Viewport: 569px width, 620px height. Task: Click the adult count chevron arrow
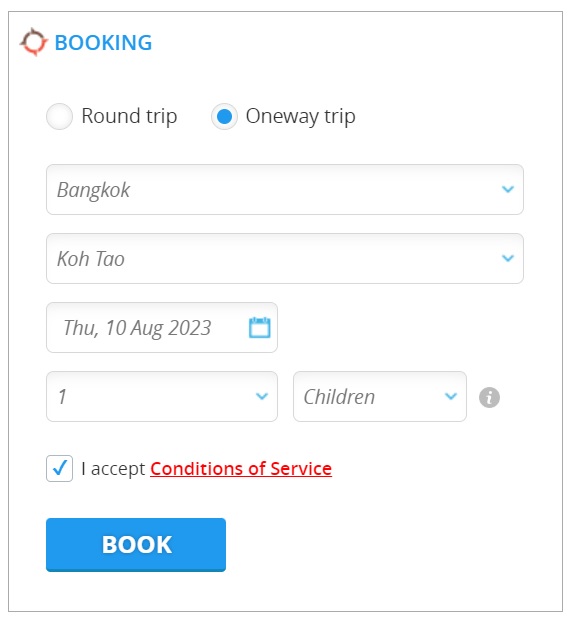point(262,396)
